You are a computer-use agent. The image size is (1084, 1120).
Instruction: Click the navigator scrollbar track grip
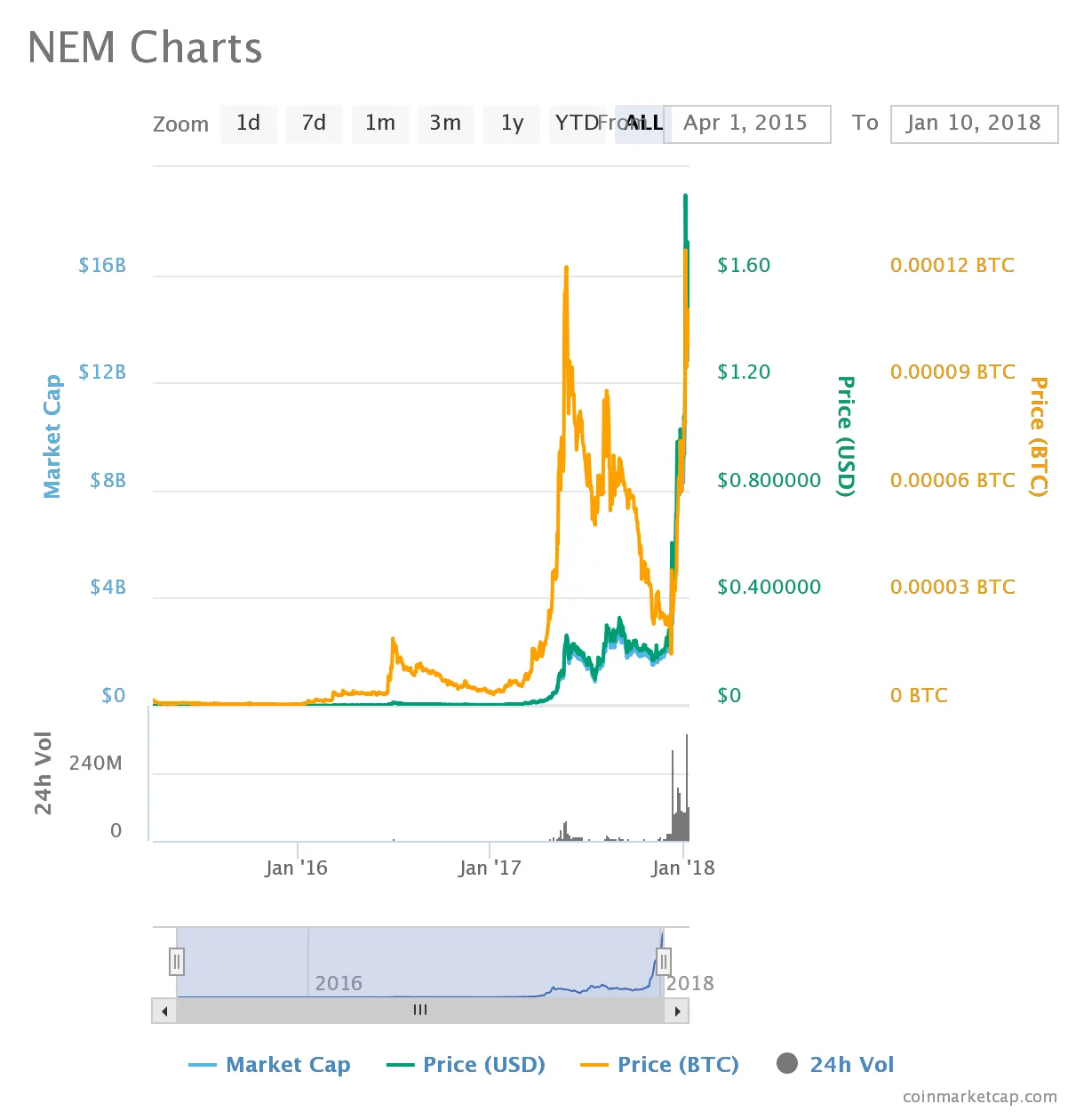(419, 1010)
